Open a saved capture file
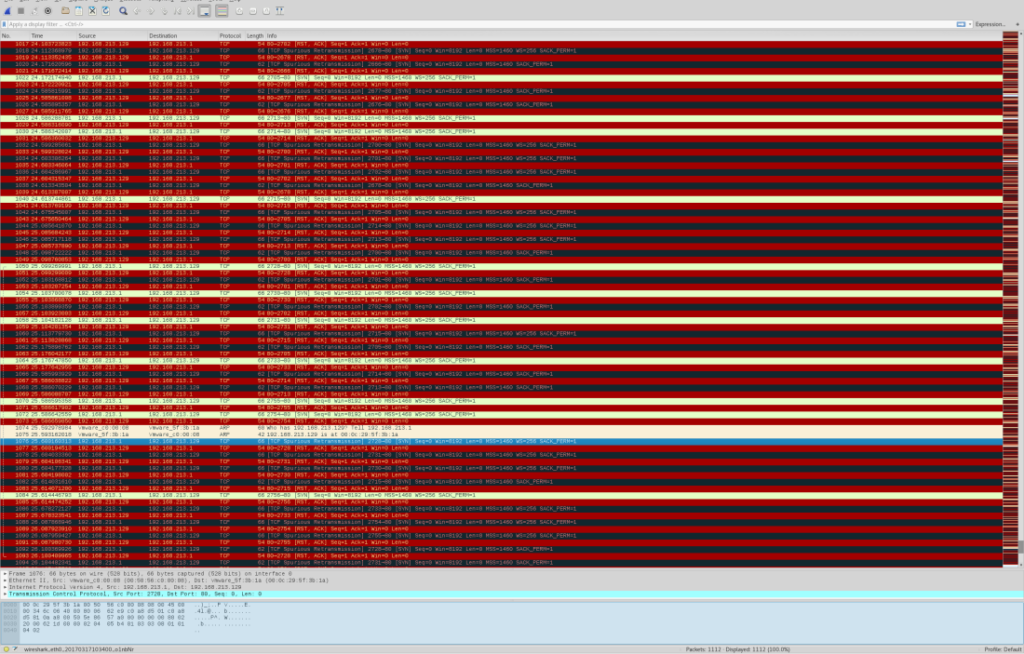 click(65, 11)
